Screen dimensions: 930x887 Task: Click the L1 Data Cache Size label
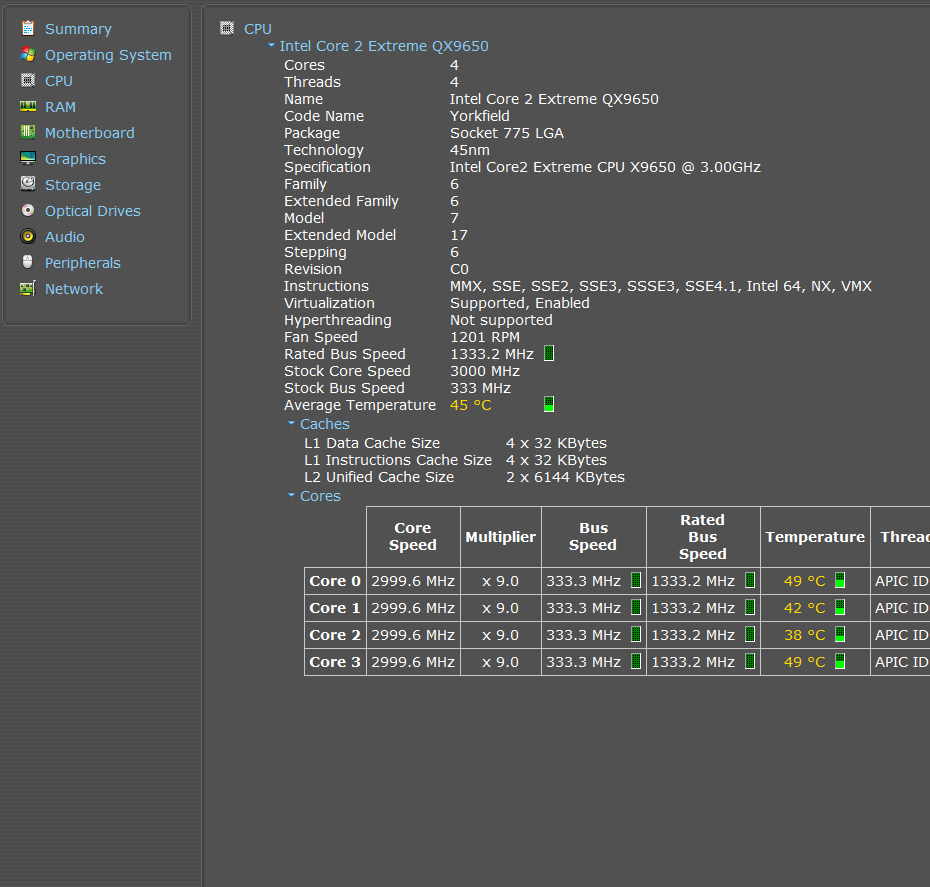click(372, 444)
